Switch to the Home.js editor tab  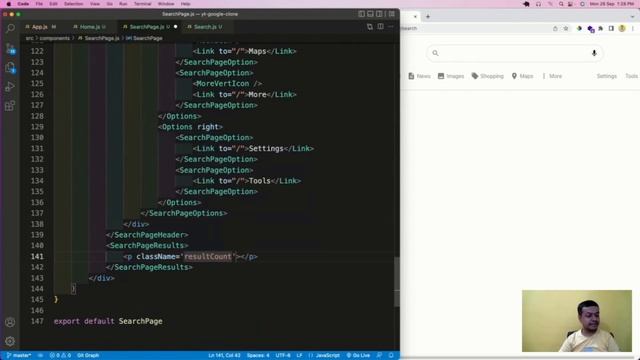[90, 27]
